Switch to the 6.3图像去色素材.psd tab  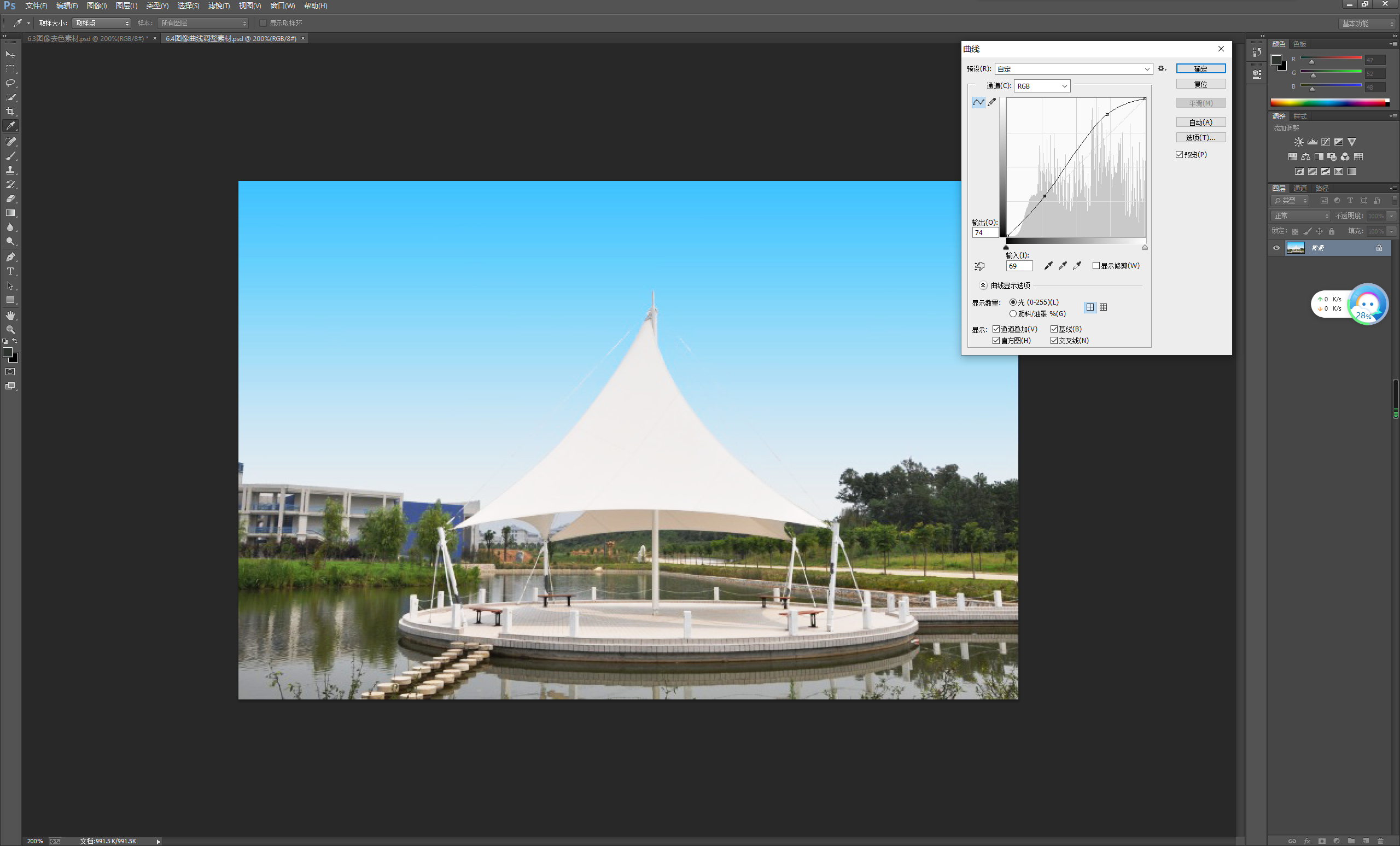87,39
